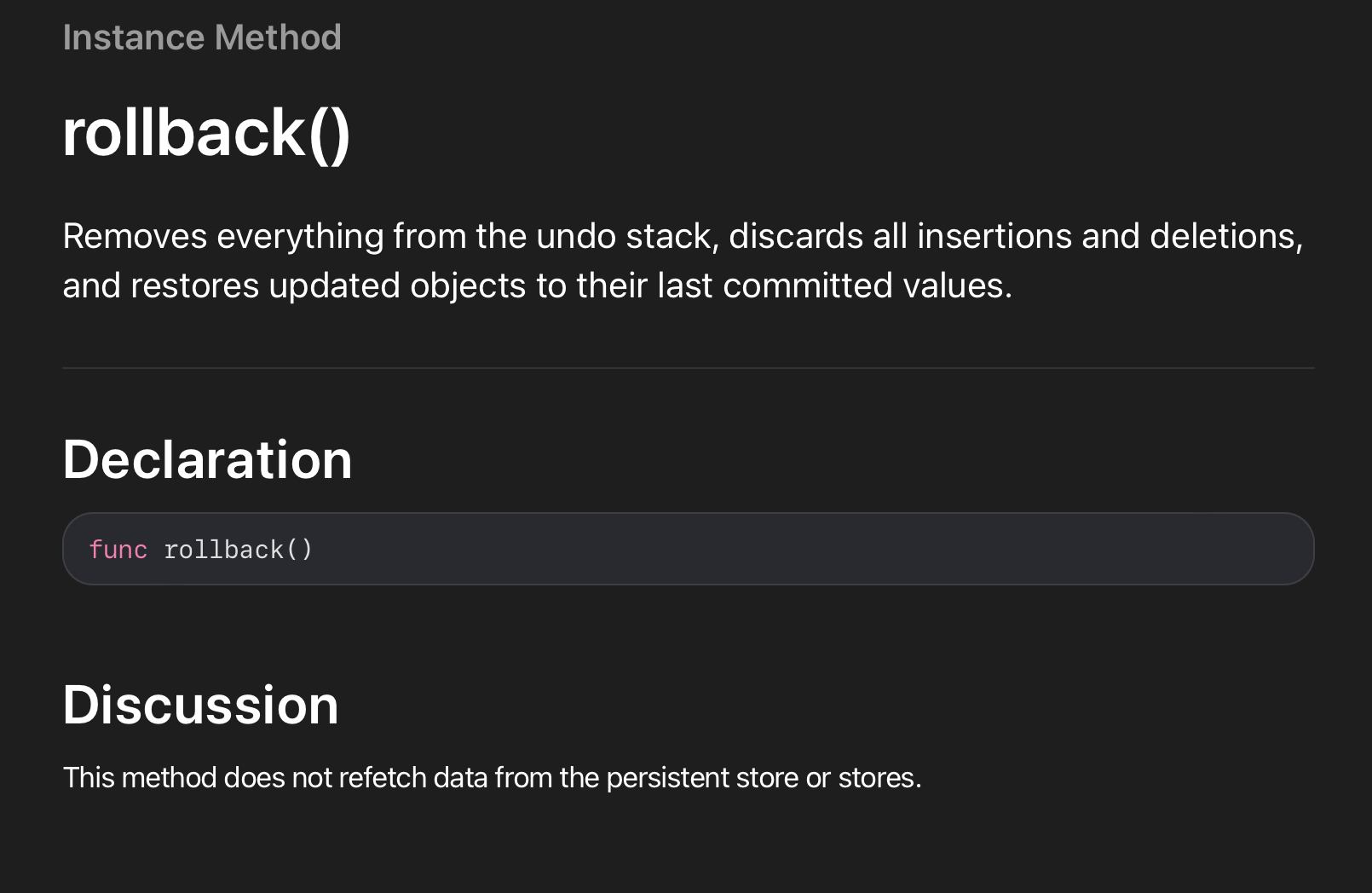Click the words or stores ending the discussion
The height and width of the screenshot is (893, 1372).
862,778
